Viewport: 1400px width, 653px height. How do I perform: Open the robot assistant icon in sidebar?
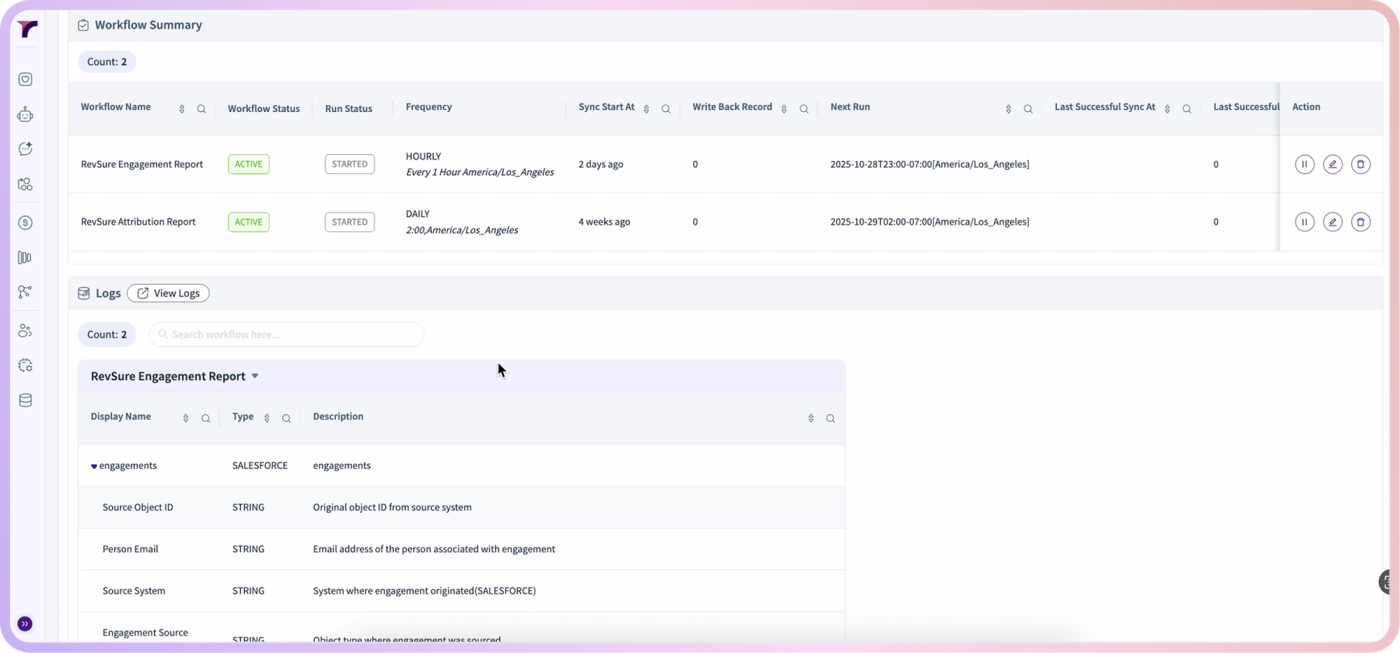coord(25,115)
